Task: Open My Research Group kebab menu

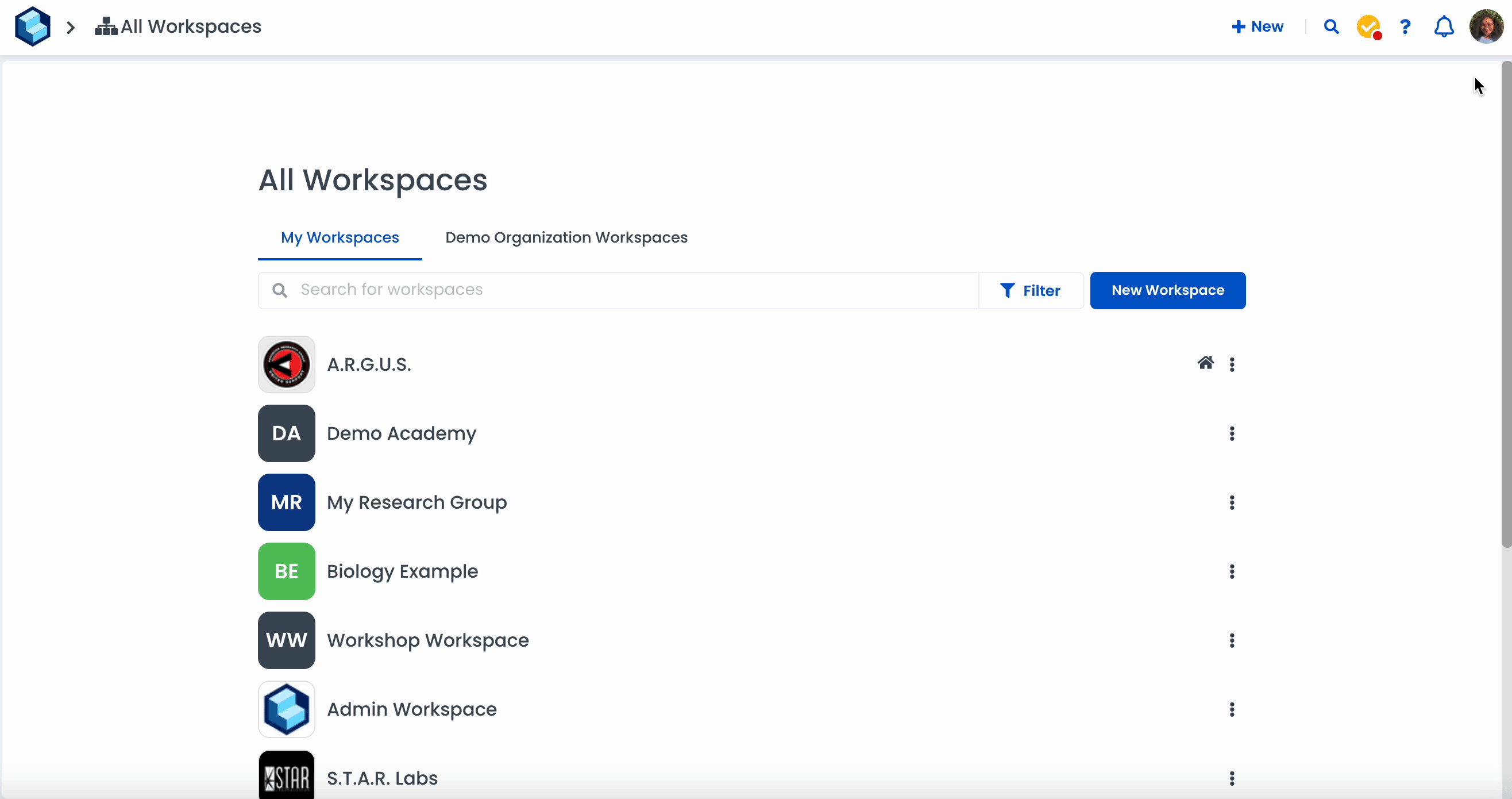Action: pyautogui.click(x=1232, y=502)
